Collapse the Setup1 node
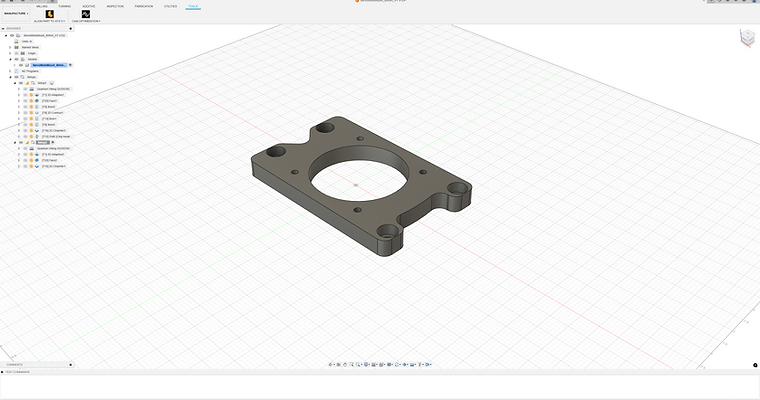This screenshot has width=760, height=400. [15, 83]
